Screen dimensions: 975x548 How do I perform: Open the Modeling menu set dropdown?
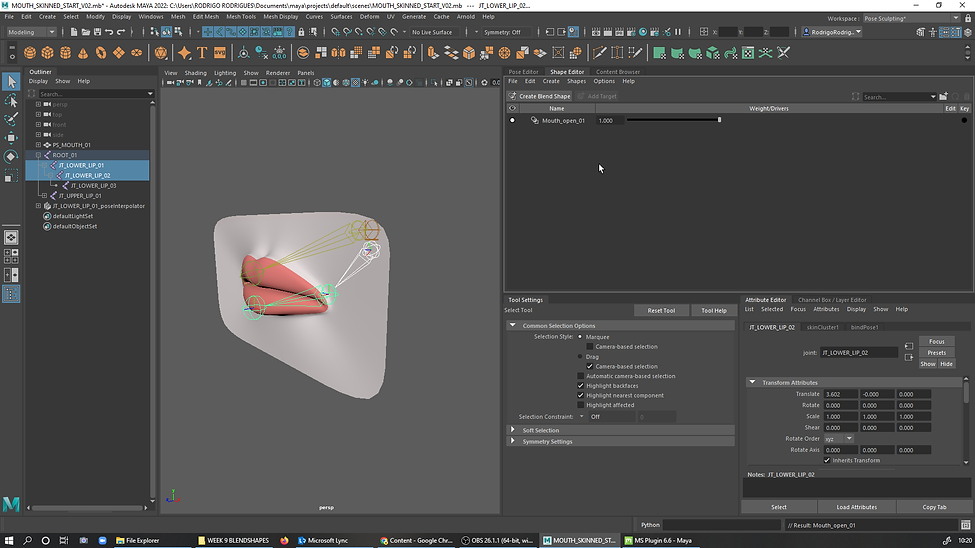pyautogui.click(x=31, y=32)
